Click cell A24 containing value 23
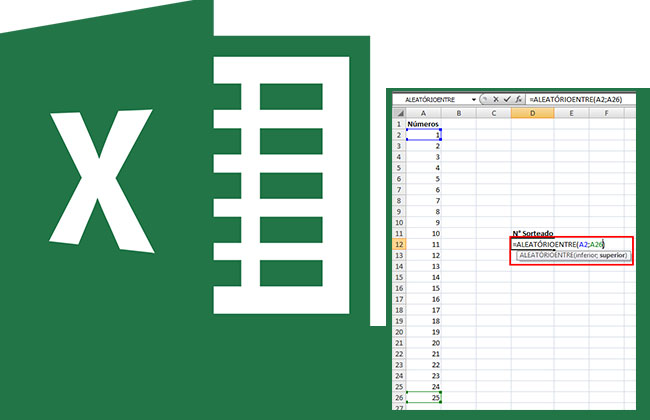 [x=423, y=376]
